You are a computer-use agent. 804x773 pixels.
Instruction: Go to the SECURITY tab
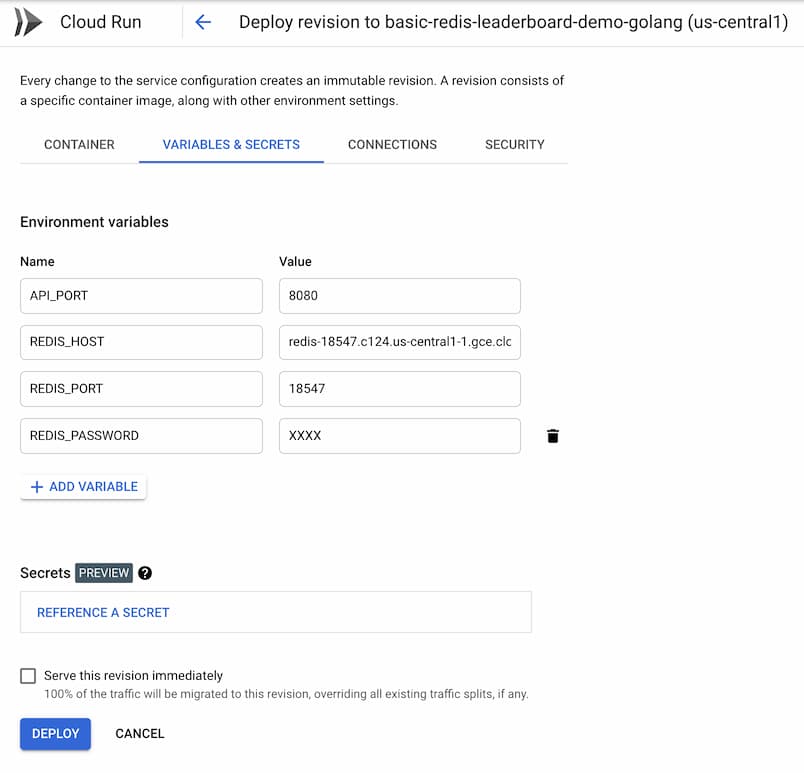515,145
